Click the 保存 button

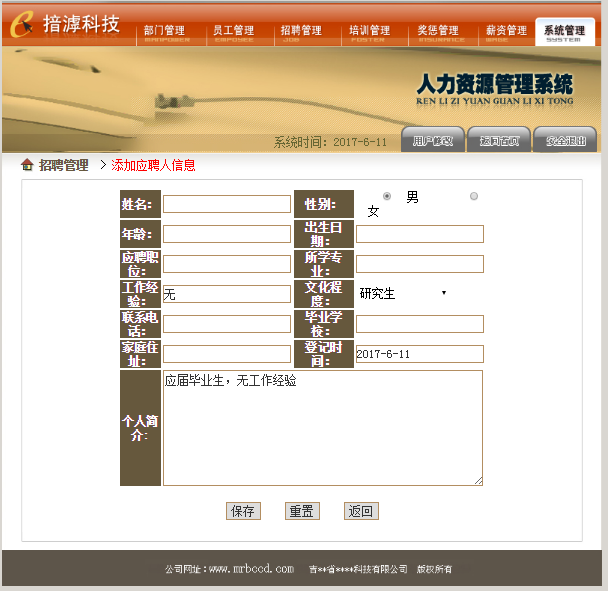point(243,511)
